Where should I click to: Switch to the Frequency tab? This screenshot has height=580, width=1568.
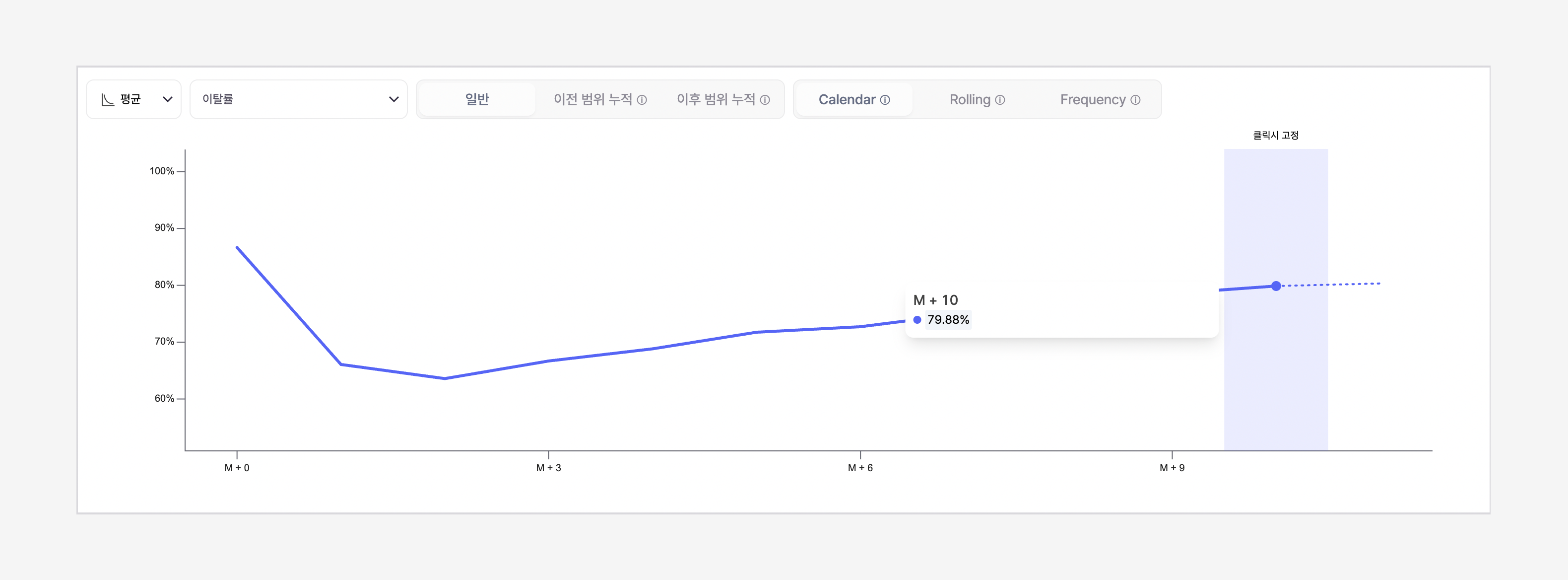click(1093, 99)
